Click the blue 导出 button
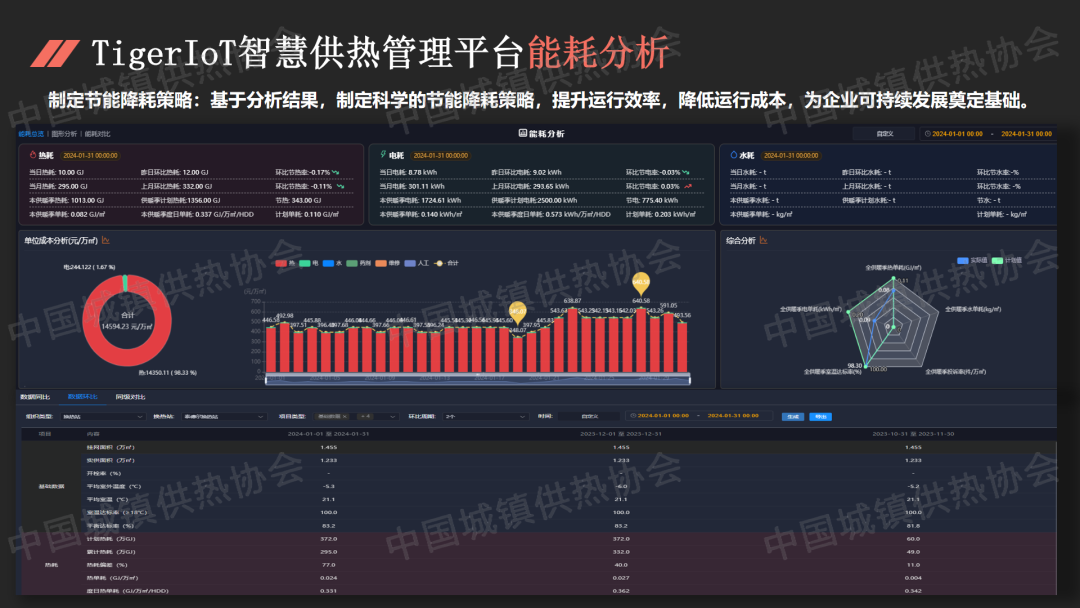This screenshot has height=608, width=1080. click(x=820, y=416)
